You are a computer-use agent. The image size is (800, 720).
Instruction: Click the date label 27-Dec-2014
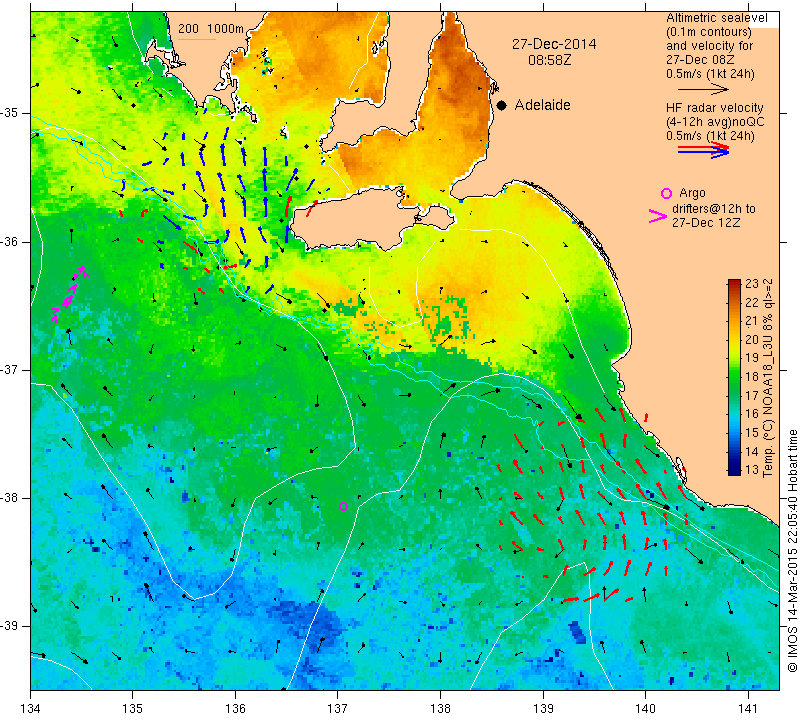point(554,44)
